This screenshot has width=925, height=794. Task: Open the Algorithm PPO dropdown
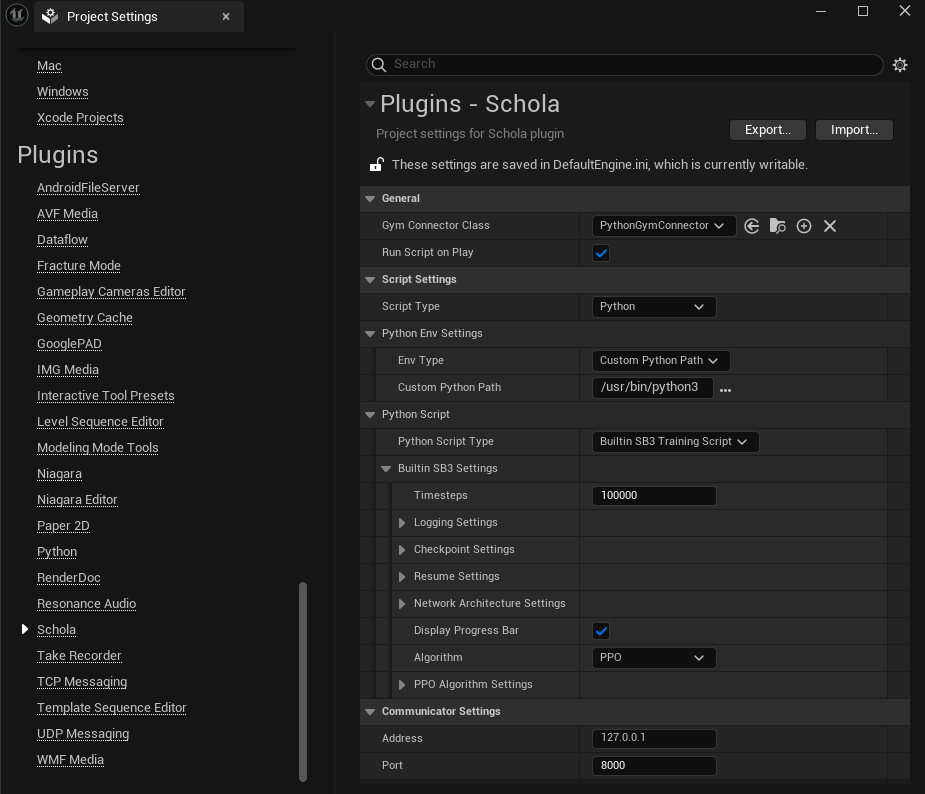click(653, 658)
